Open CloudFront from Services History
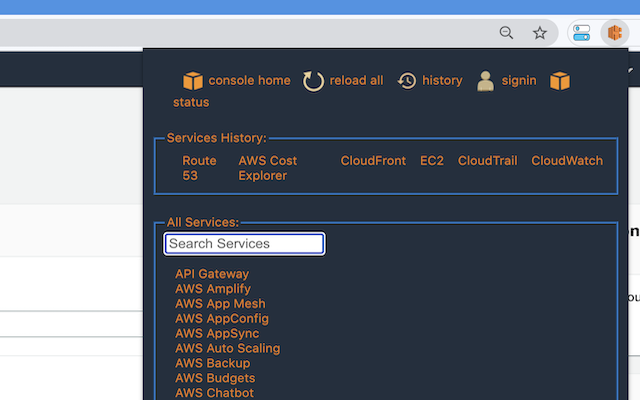This screenshot has width=640, height=400. click(373, 160)
